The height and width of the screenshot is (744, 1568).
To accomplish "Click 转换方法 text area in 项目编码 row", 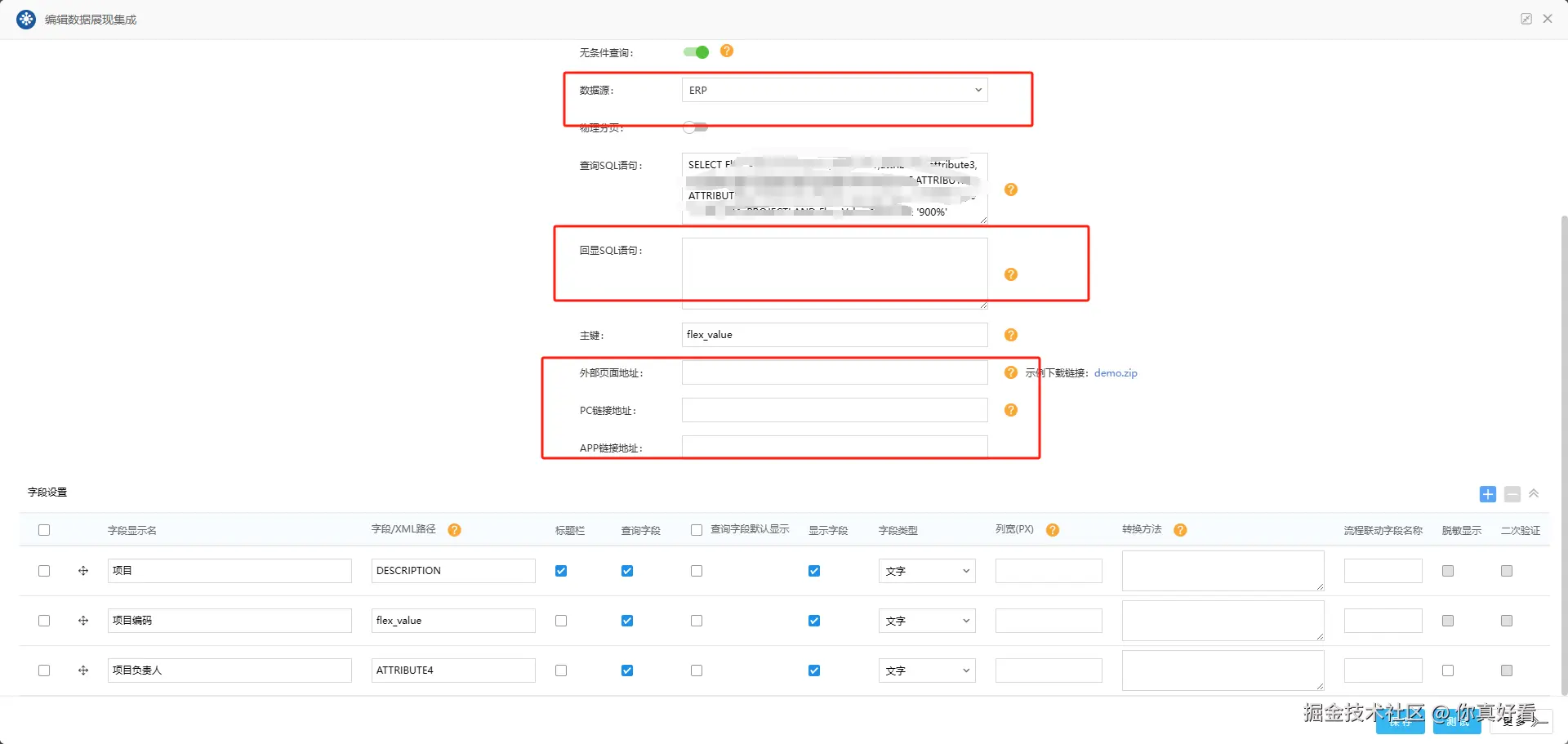I will 1223,621.
